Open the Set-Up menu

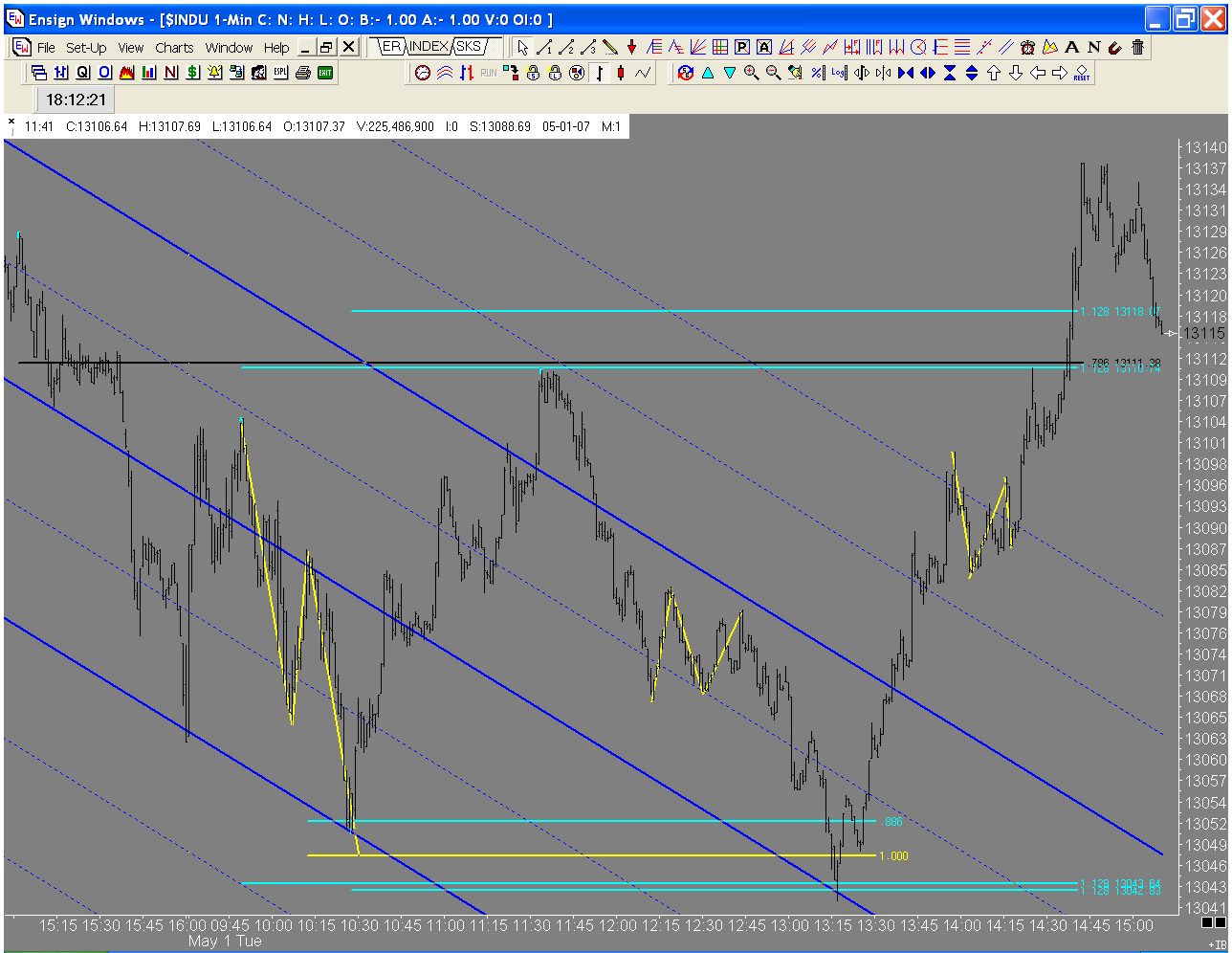(x=86, y=48)
